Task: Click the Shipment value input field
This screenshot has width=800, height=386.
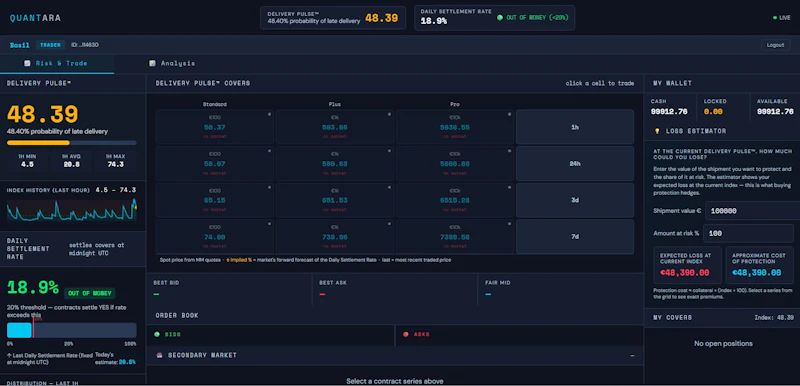Action: pos(752,211)
